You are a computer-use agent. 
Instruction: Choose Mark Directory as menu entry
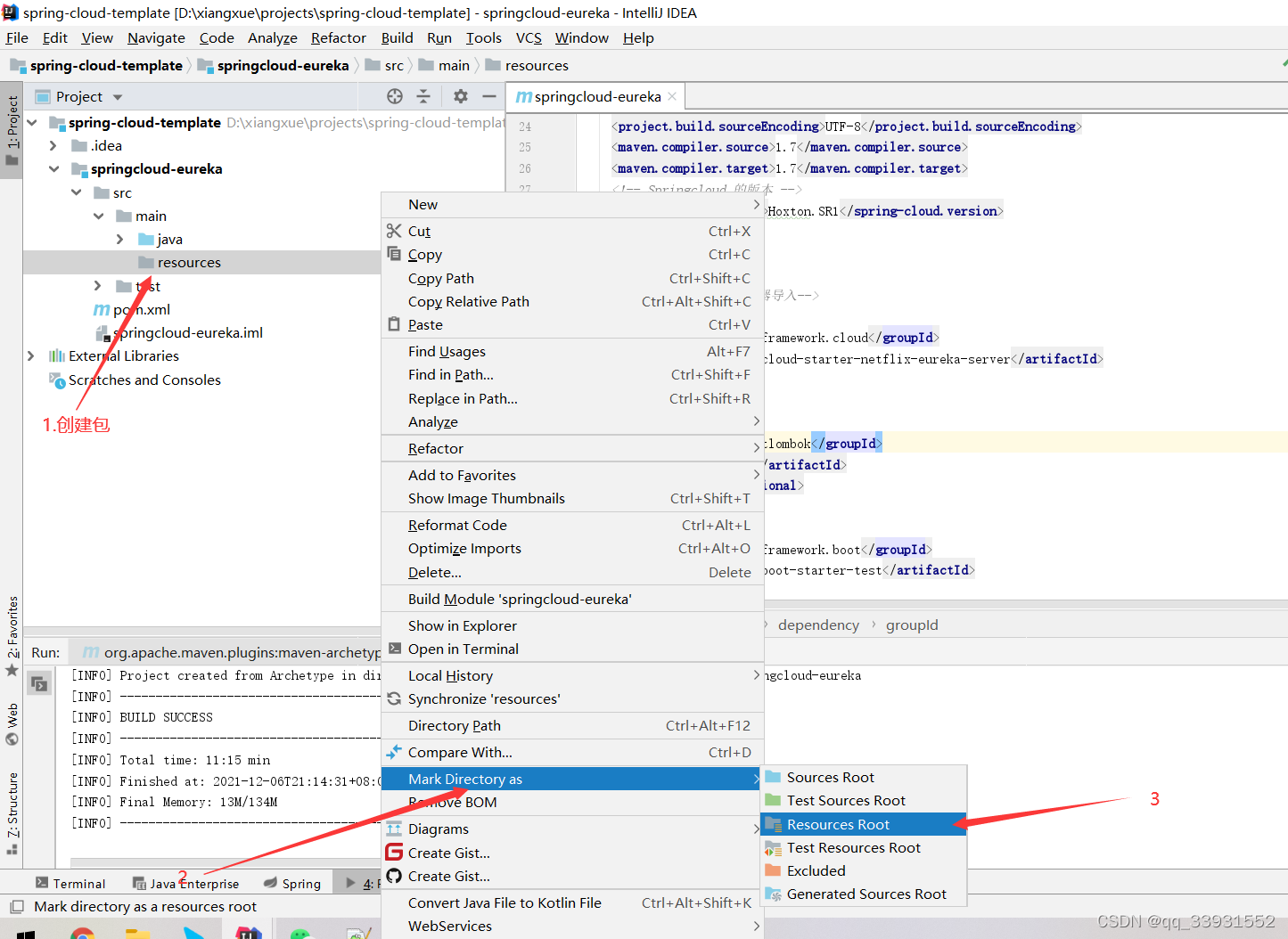[572, 779]
